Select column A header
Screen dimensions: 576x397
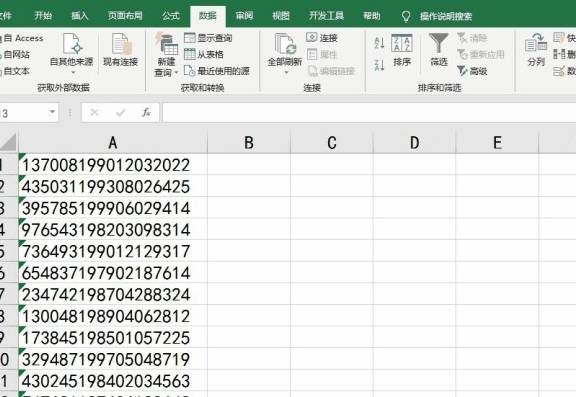click(113, 142)
